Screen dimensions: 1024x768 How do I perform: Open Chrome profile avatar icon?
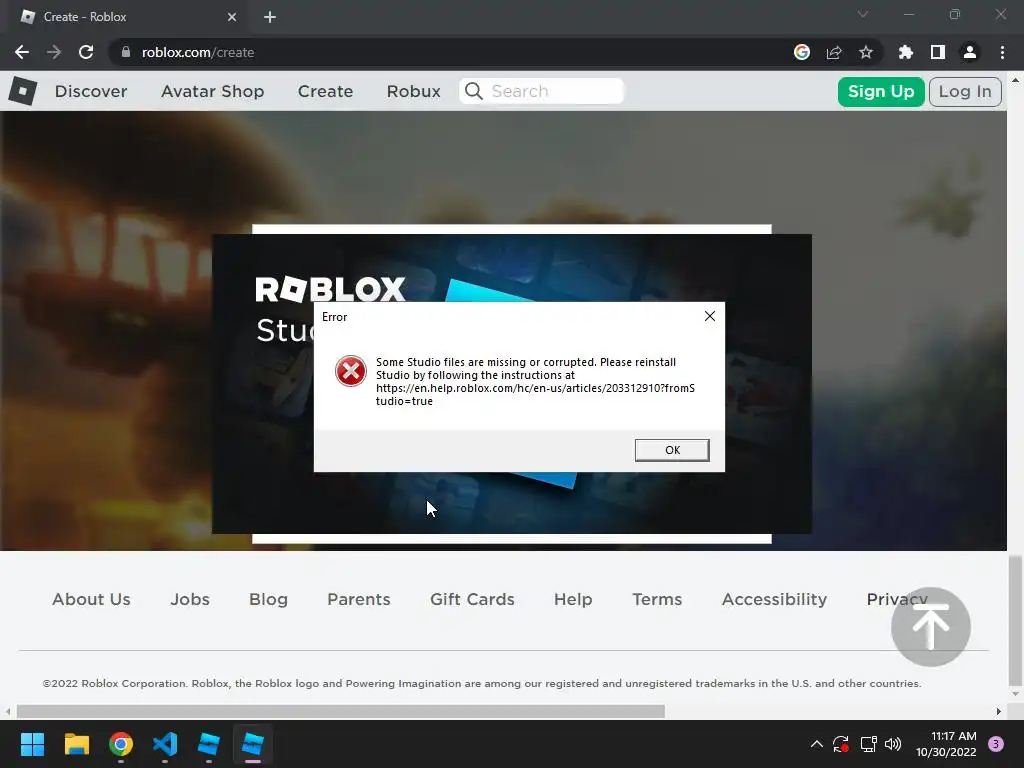(x=969, y=52)
